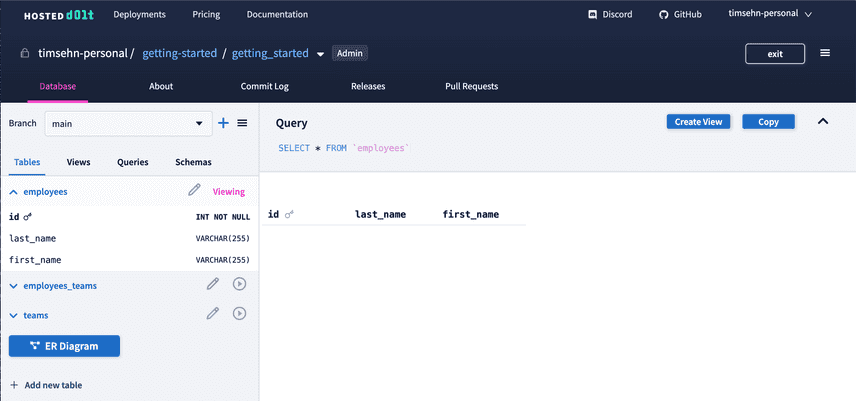Edit the employees table with pencil icon

(x=194, y=190)
